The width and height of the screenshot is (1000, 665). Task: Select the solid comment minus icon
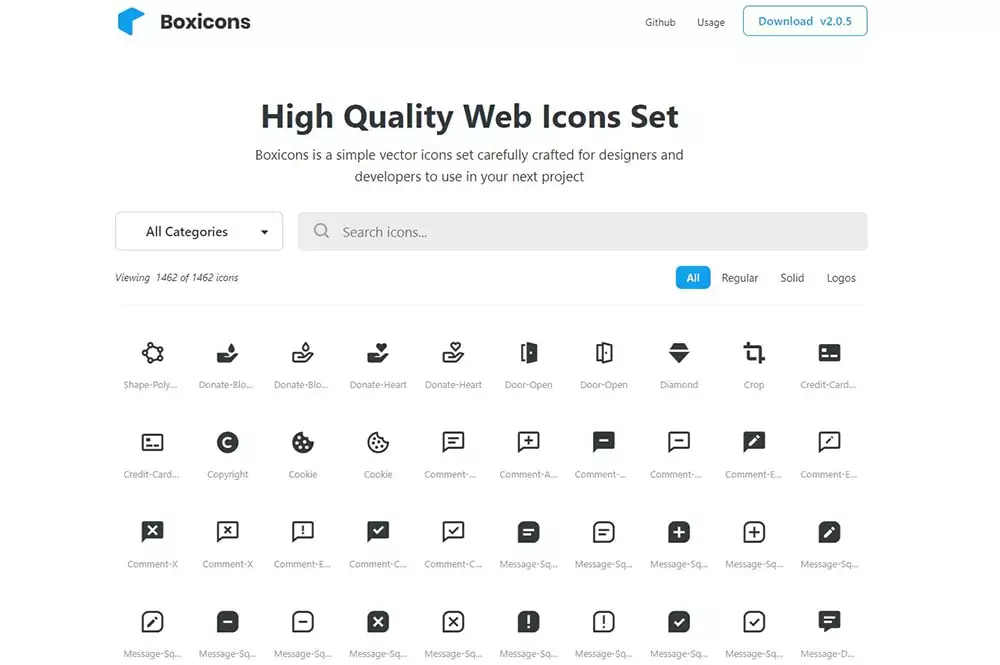[604, 442]
